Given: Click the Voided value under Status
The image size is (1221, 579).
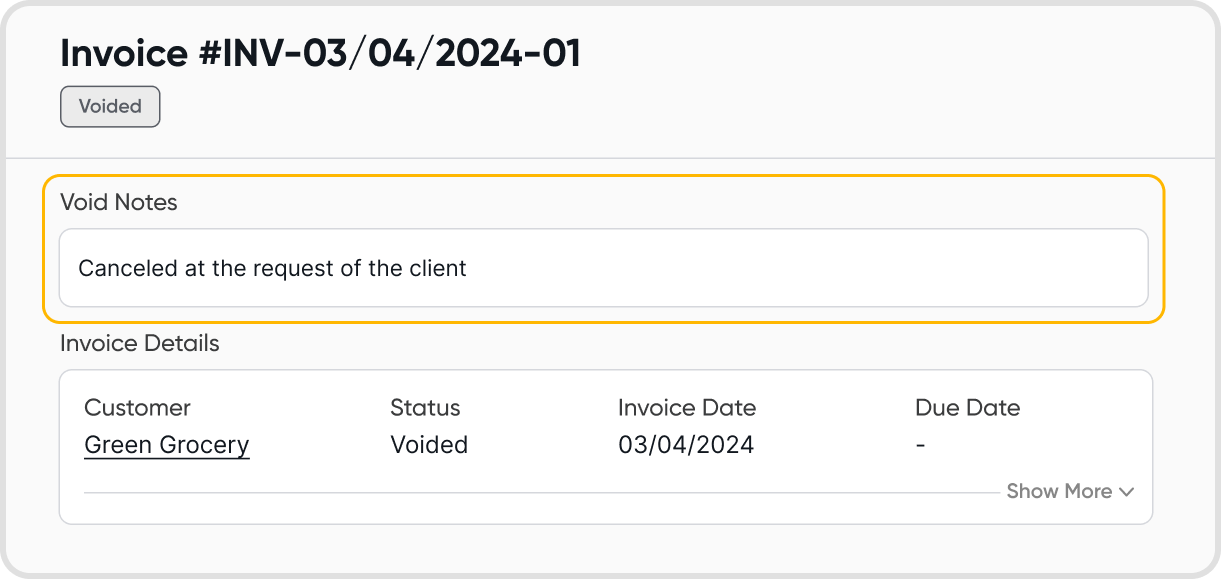Looking at the screenshot, I should [x=429, y=445].
